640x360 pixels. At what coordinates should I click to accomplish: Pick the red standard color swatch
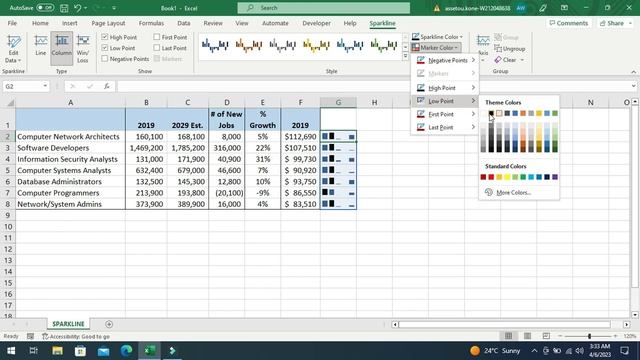pos(491,177)
